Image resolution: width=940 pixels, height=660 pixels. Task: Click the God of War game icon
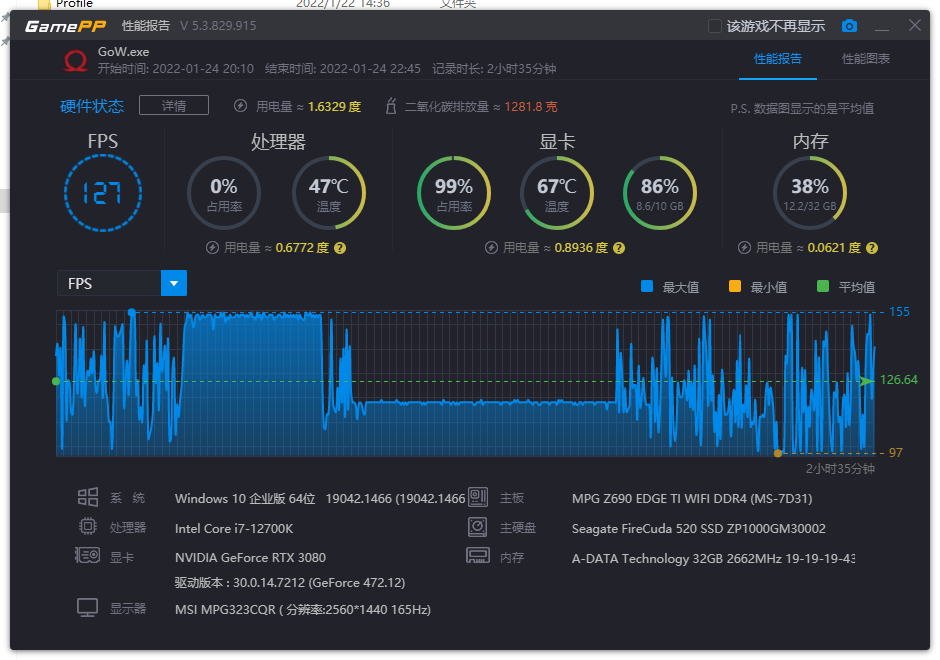[x=76, y=61]
